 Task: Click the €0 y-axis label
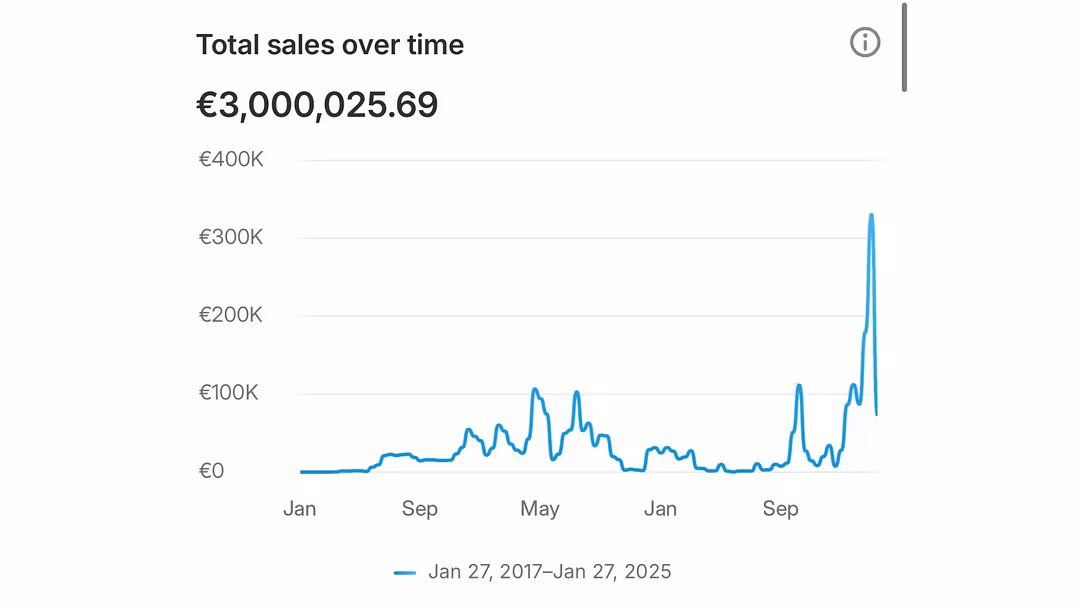(211, 471)
